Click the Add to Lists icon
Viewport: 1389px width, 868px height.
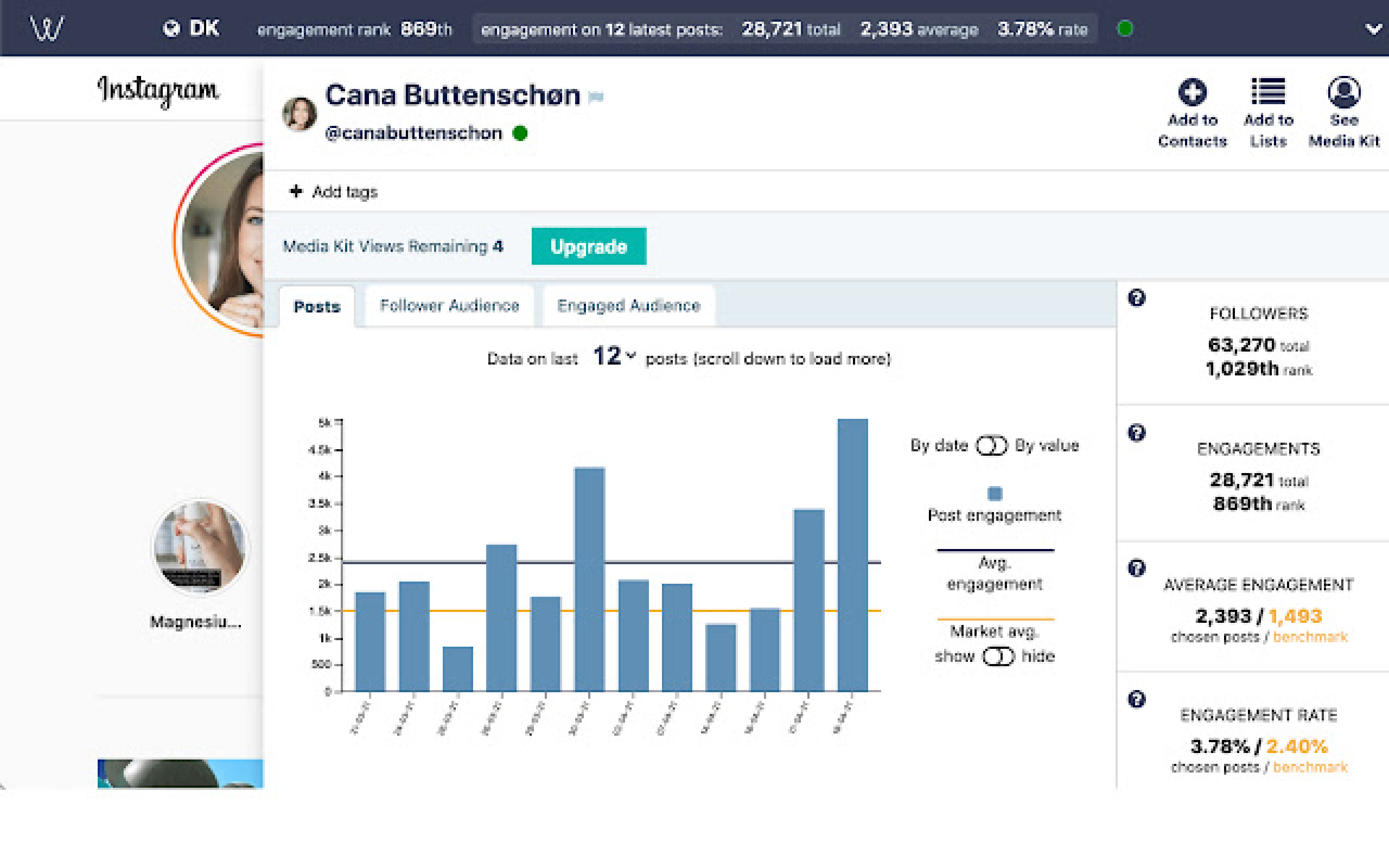click(1268, 92)
